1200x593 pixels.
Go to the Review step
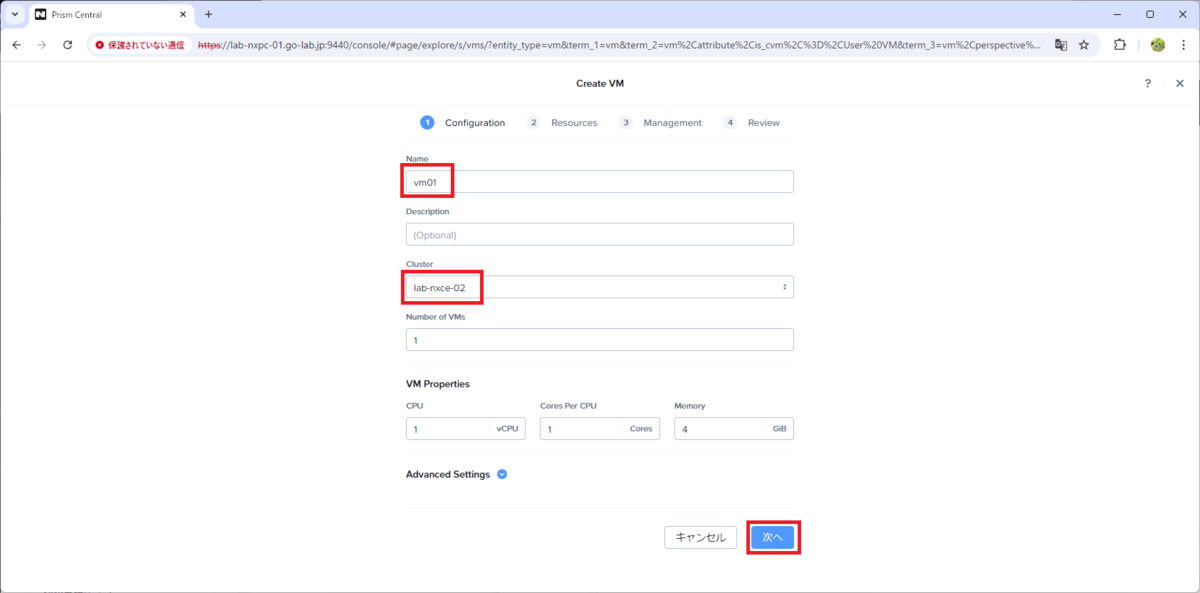point(752,123)
